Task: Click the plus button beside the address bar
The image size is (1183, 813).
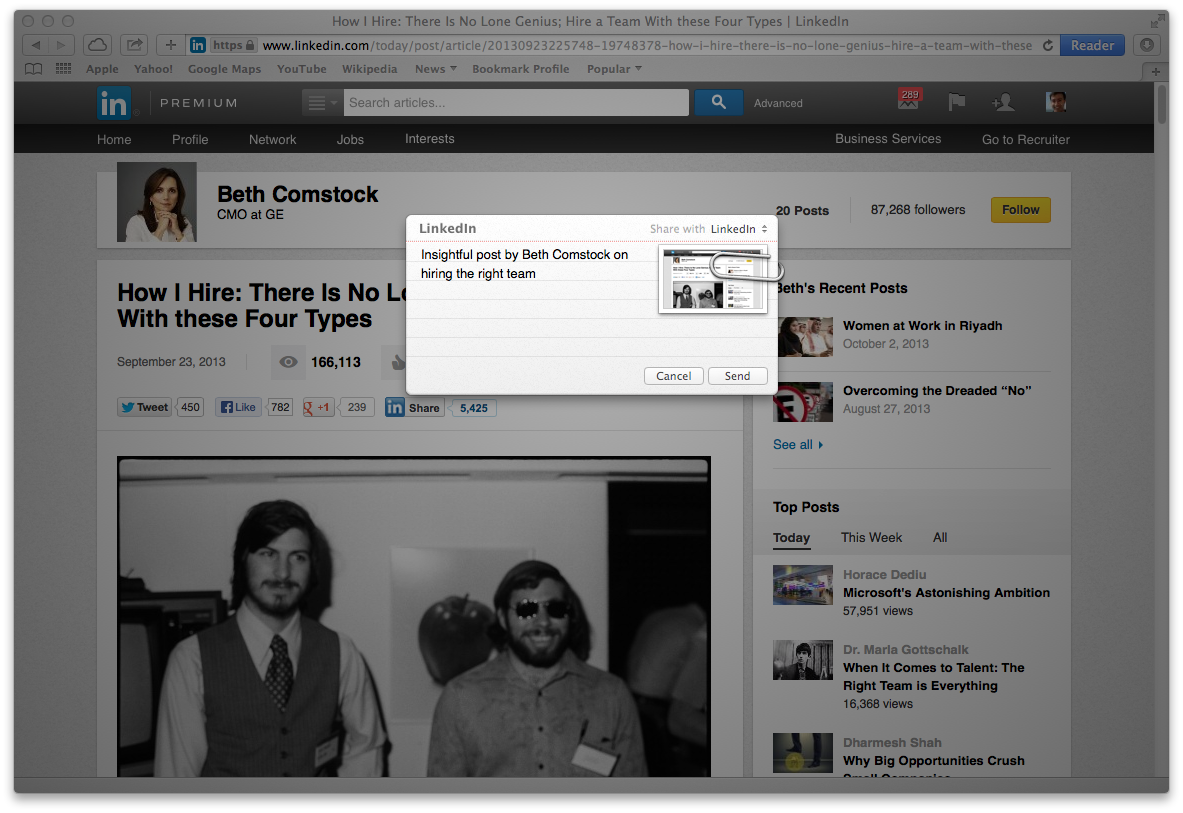Action: [x=171, y=45]
